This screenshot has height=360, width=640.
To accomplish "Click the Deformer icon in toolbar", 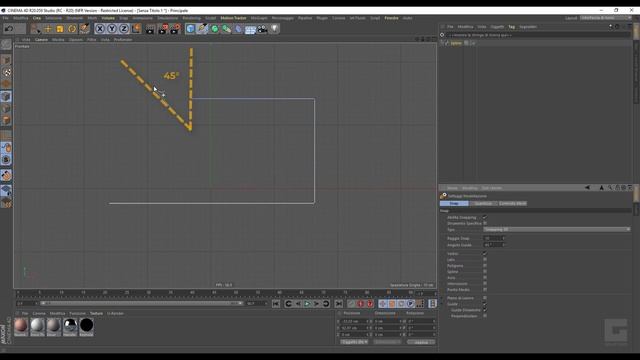I will point(238,29).
